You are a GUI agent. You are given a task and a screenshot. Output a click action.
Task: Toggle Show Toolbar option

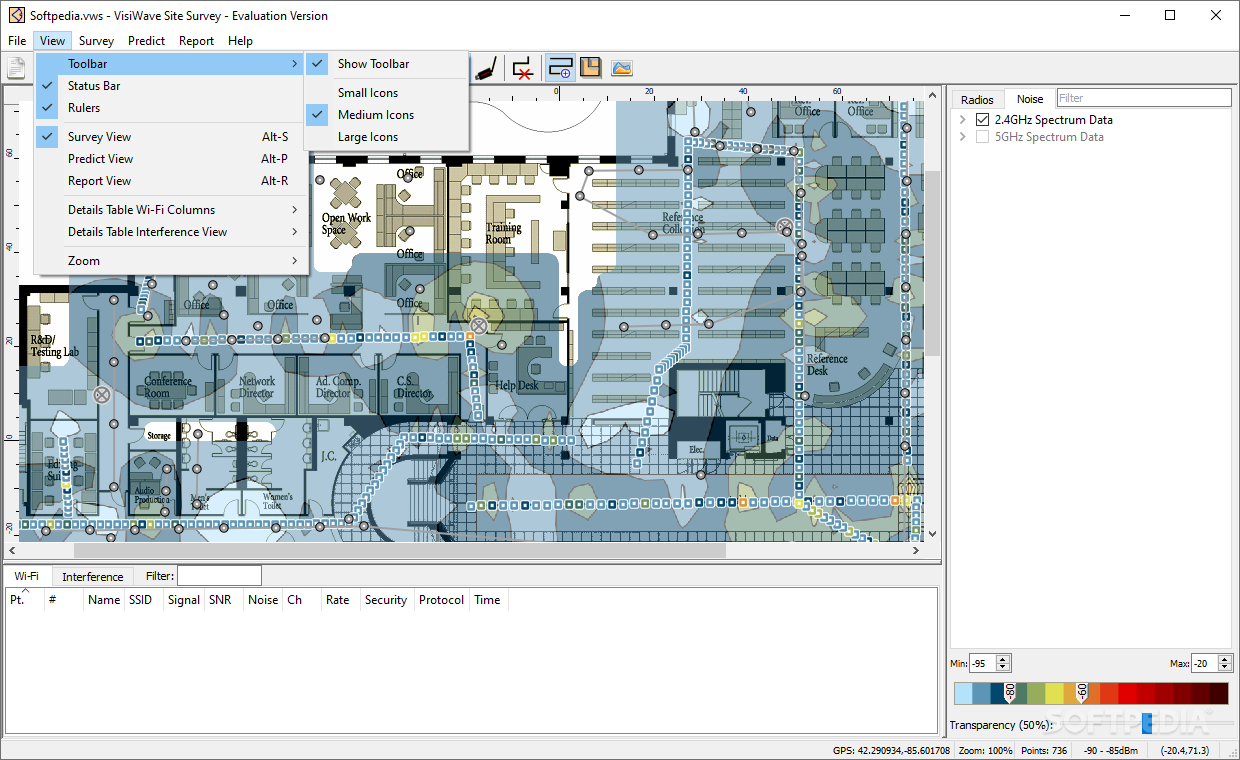pos(386,63)
